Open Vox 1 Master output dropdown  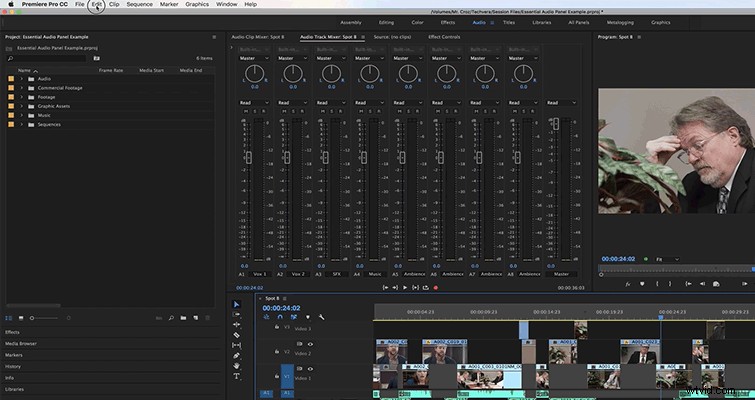pyautogui.click(x=254, y=58)
